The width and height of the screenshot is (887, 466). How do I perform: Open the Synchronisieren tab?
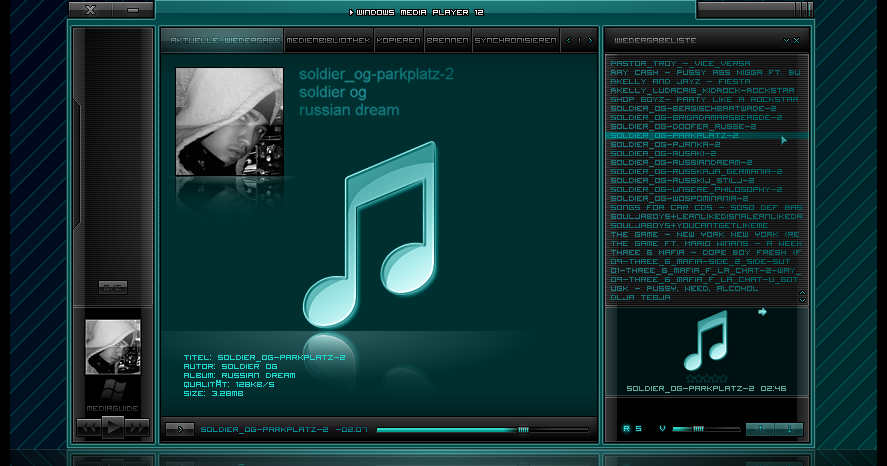[x=515, y=41]
